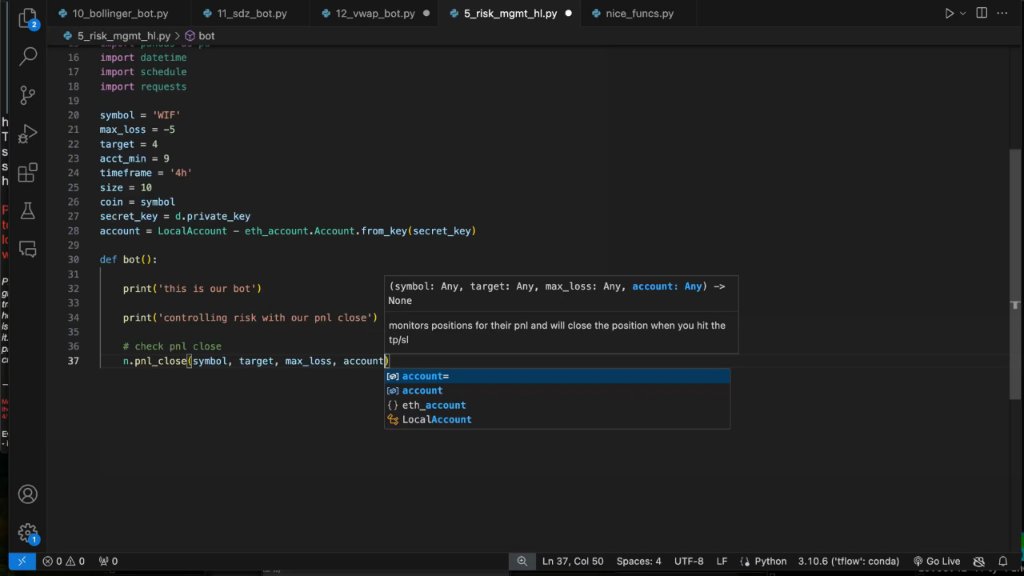The height and width of the screenshot is (576, 1024).
Task: Show errors and warnings count
Action: tap(63, 561)
